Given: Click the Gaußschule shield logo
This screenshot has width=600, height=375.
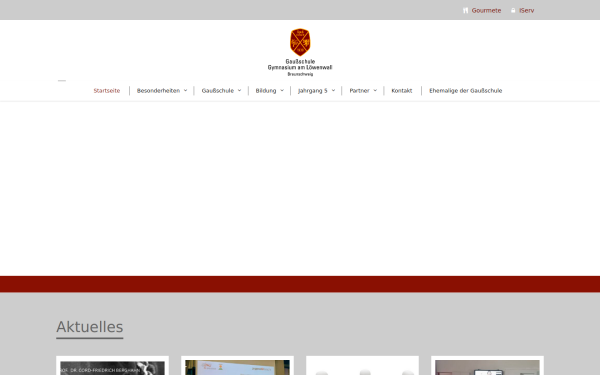Looking at the screenshot, I should tap(300, 42).
